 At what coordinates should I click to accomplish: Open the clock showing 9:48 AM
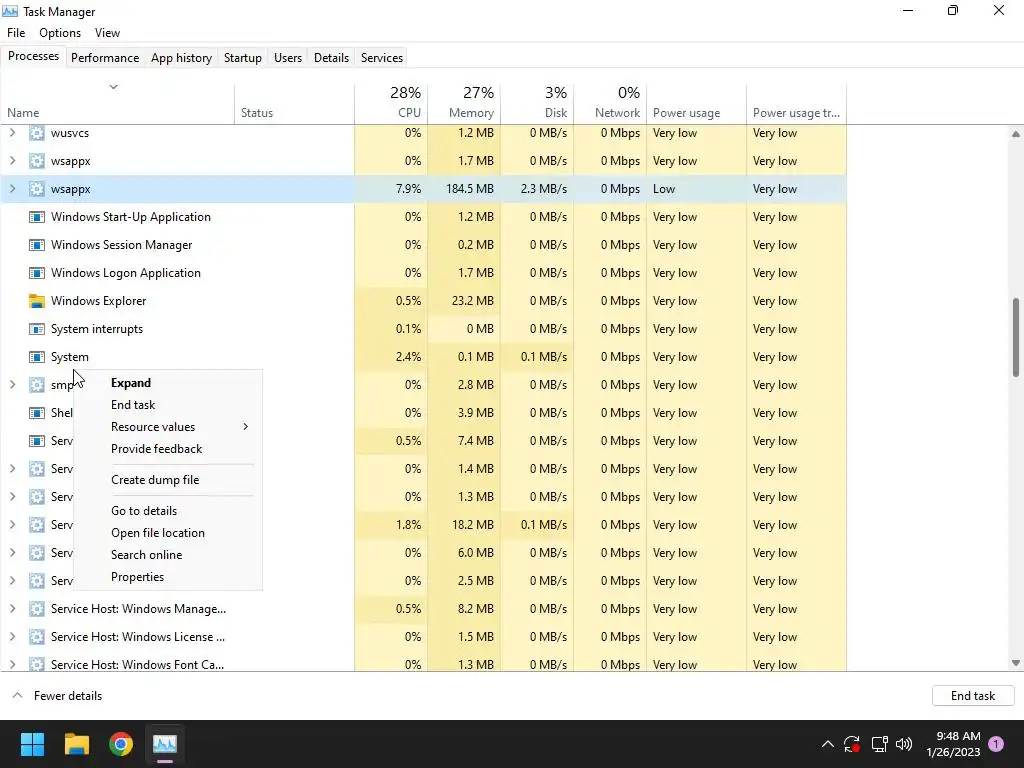953,744
